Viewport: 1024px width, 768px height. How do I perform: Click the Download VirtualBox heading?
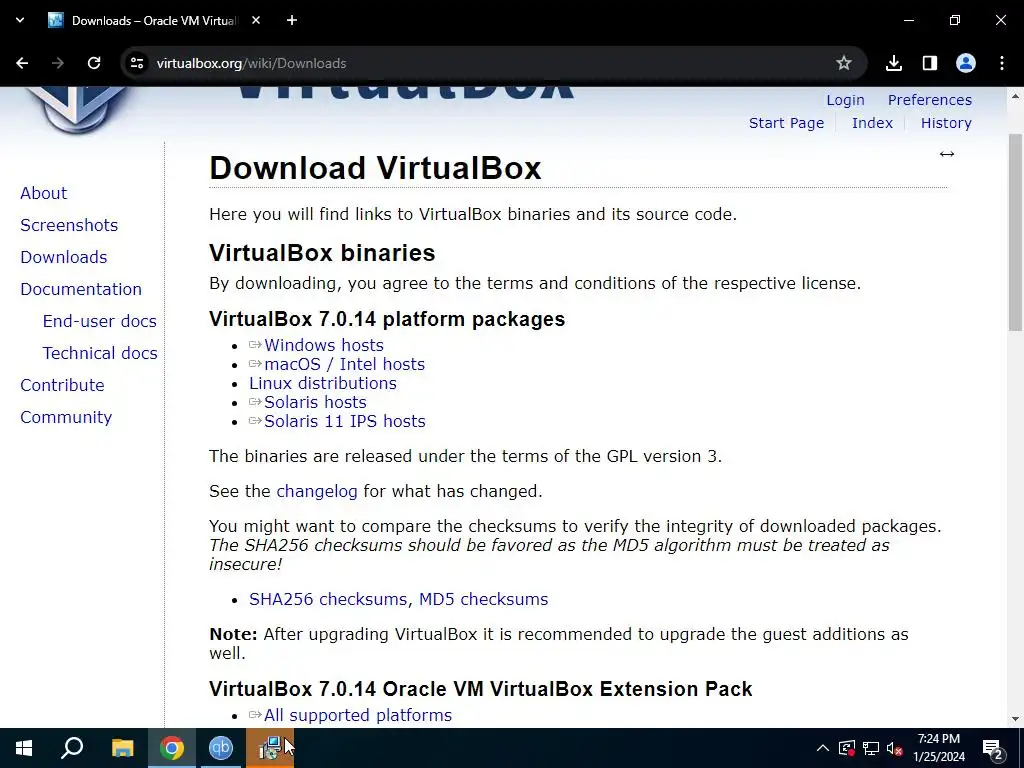[375, 168]
